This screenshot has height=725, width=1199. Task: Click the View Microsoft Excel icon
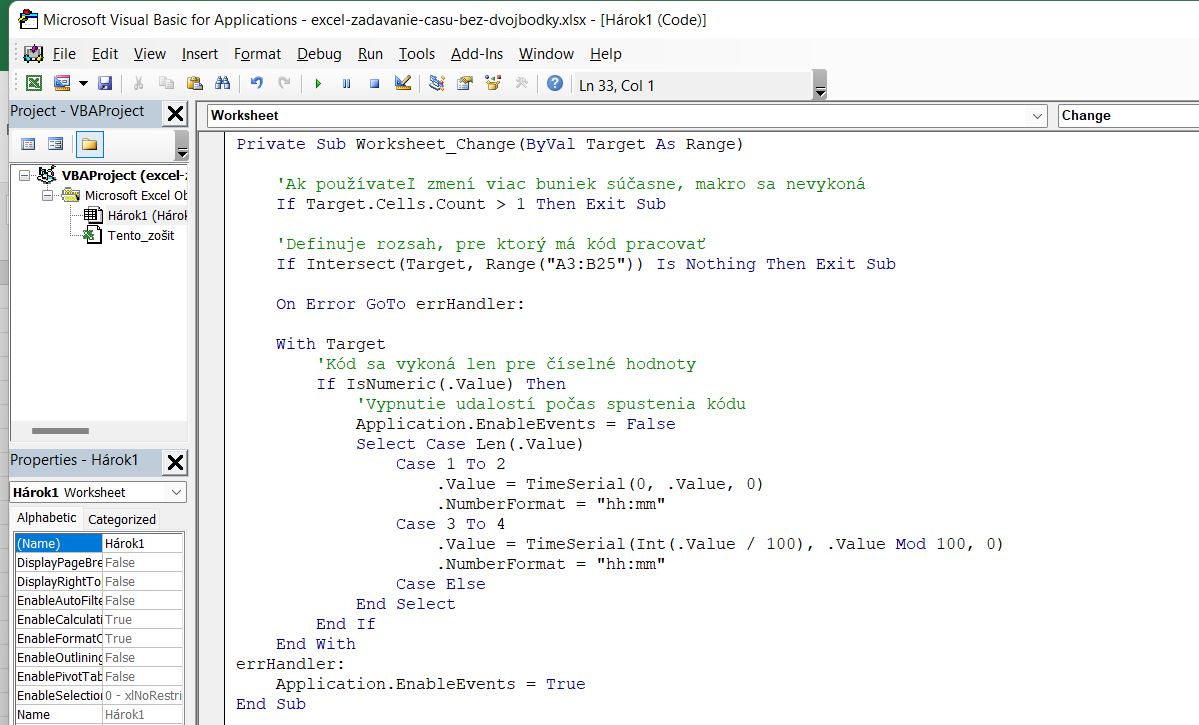[x=34, y=84]
